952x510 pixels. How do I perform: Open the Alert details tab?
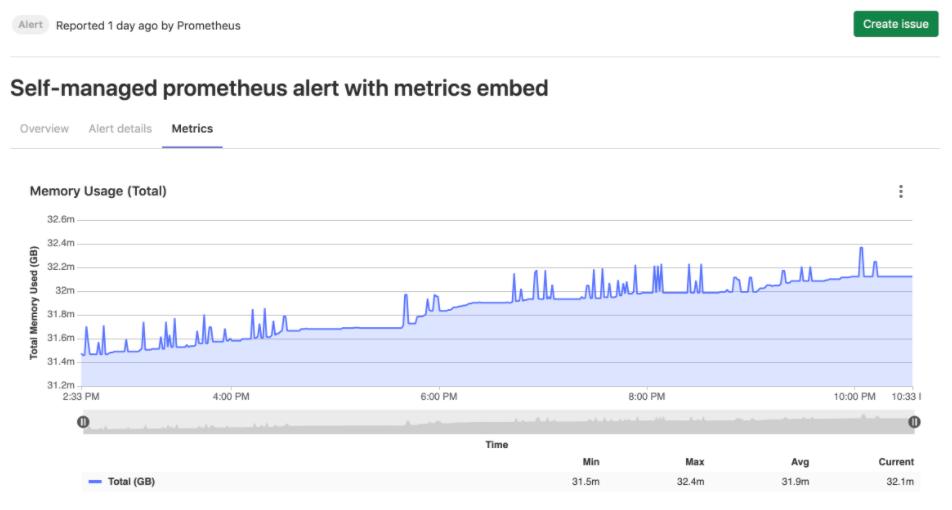coord(120,129)
